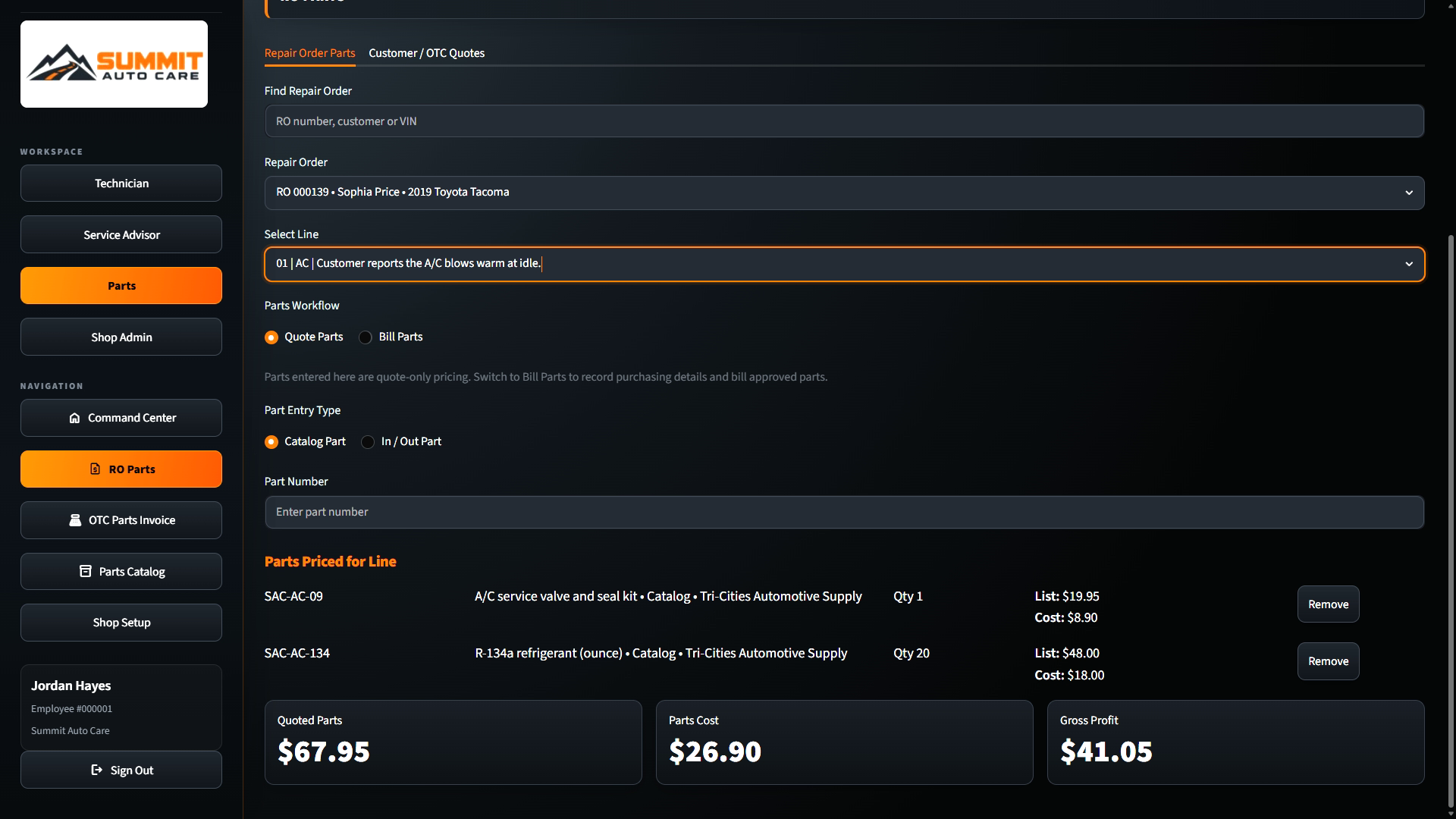This screenshot has width=1456, height=819.
Task: Click the SAC-AC-134 part number text
Action: [297, 653]
